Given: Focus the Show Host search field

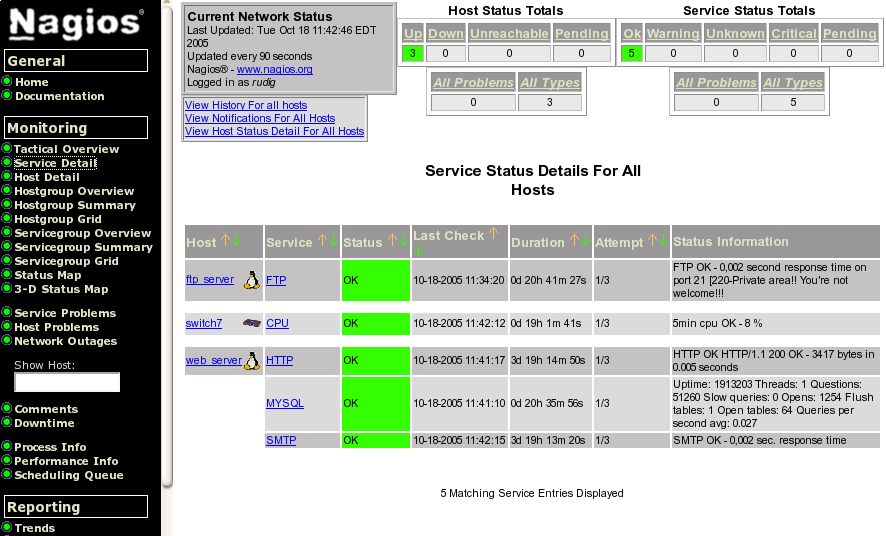Looking at the screenshot, I should coord(67,382).
